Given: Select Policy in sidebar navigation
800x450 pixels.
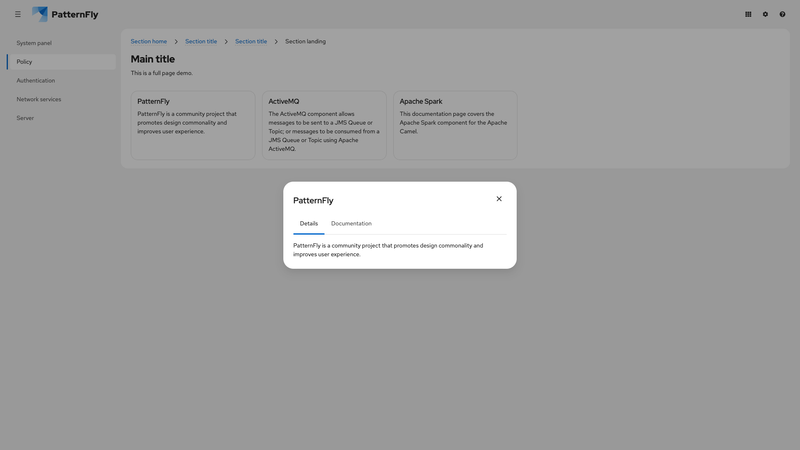Looking at the screenshot, I should [61, 62].
